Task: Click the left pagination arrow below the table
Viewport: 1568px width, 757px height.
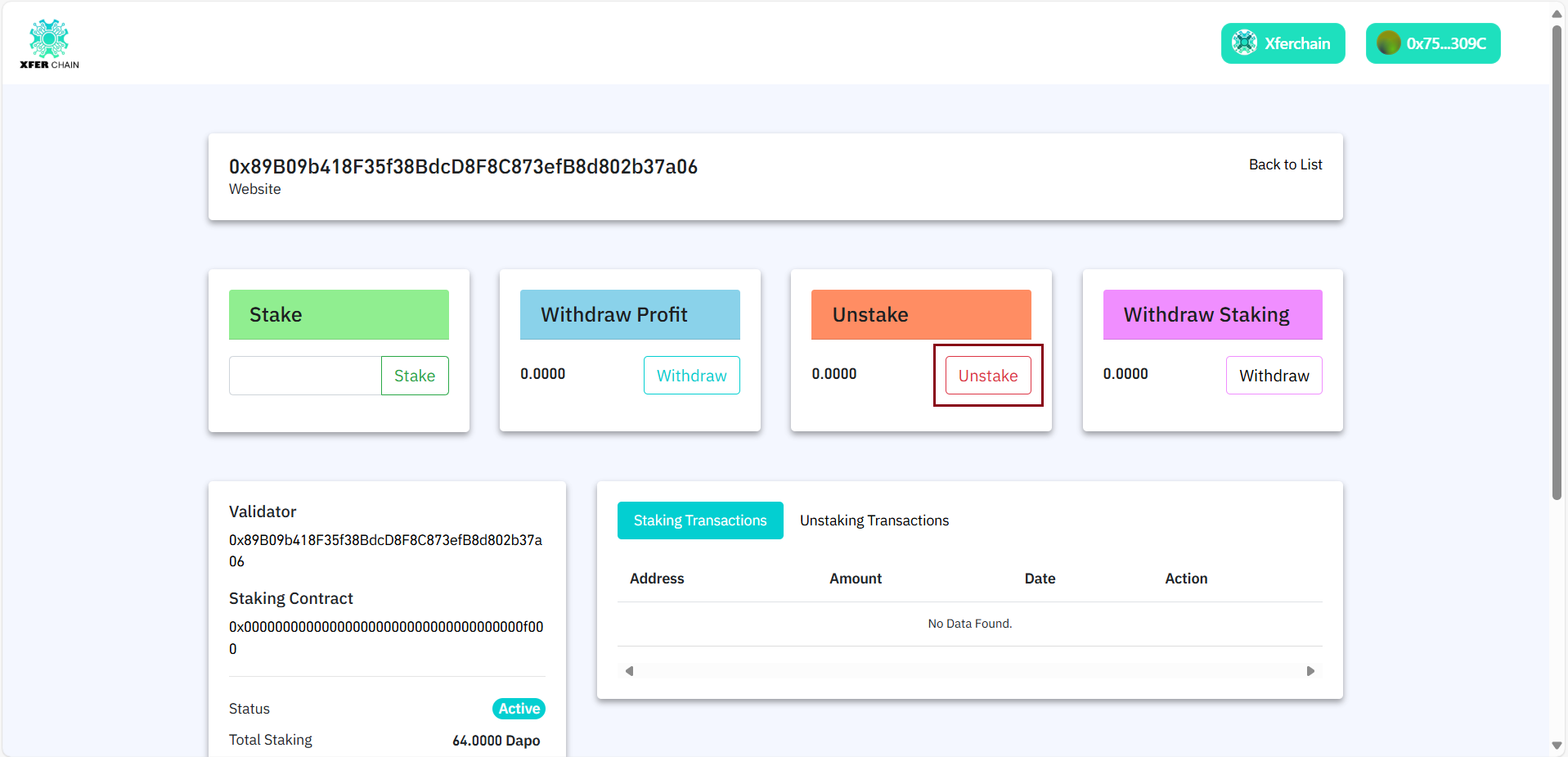Action: [628, 670]
